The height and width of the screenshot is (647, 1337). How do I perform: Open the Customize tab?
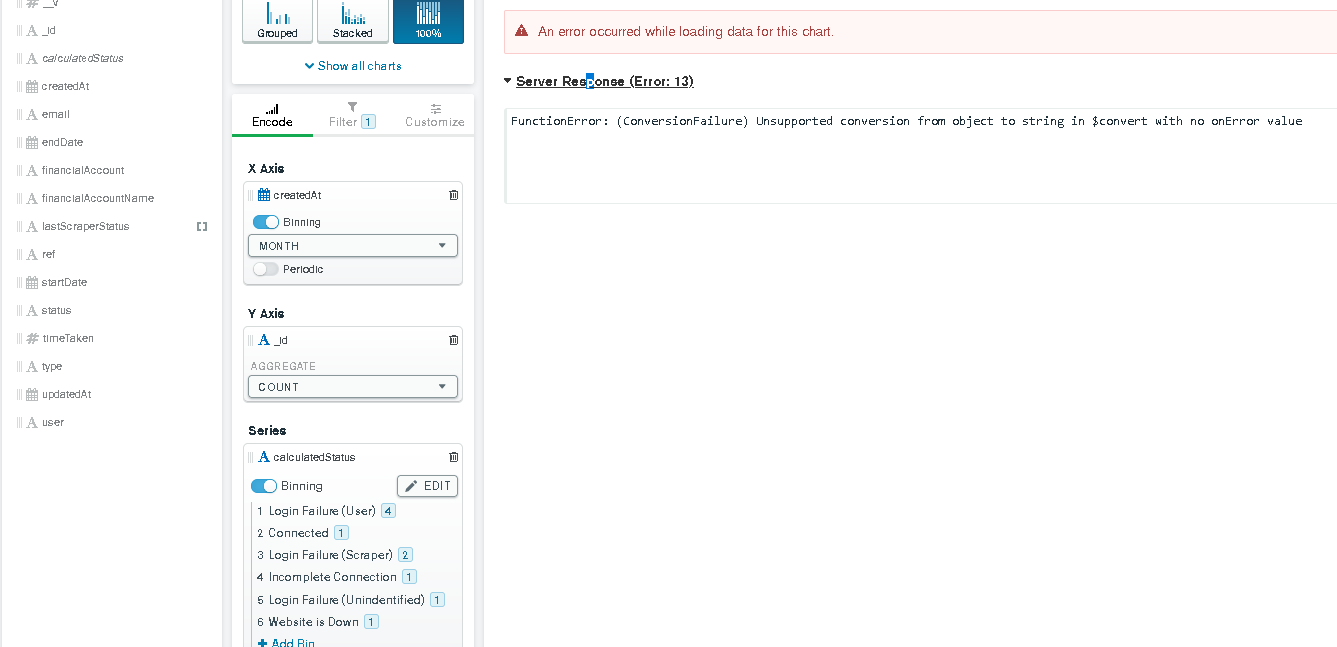(x=434, y=115)
